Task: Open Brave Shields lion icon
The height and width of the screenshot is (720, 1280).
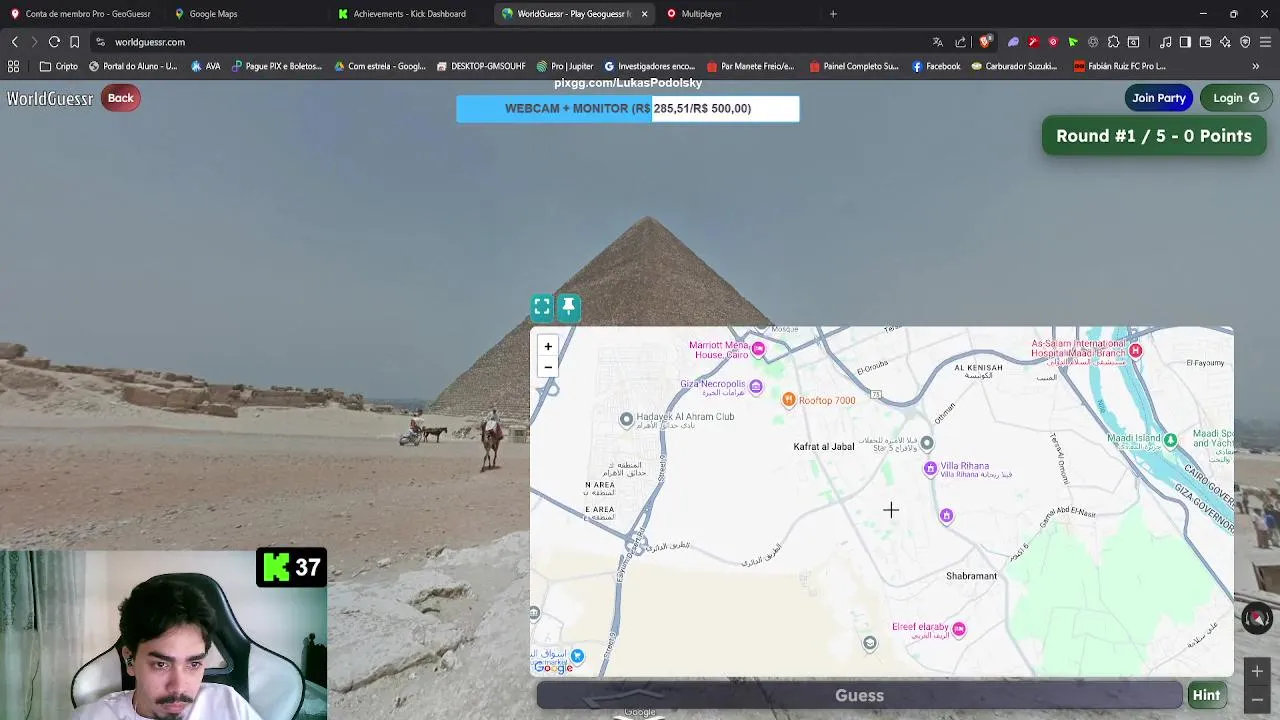Action: pos(985,42)
